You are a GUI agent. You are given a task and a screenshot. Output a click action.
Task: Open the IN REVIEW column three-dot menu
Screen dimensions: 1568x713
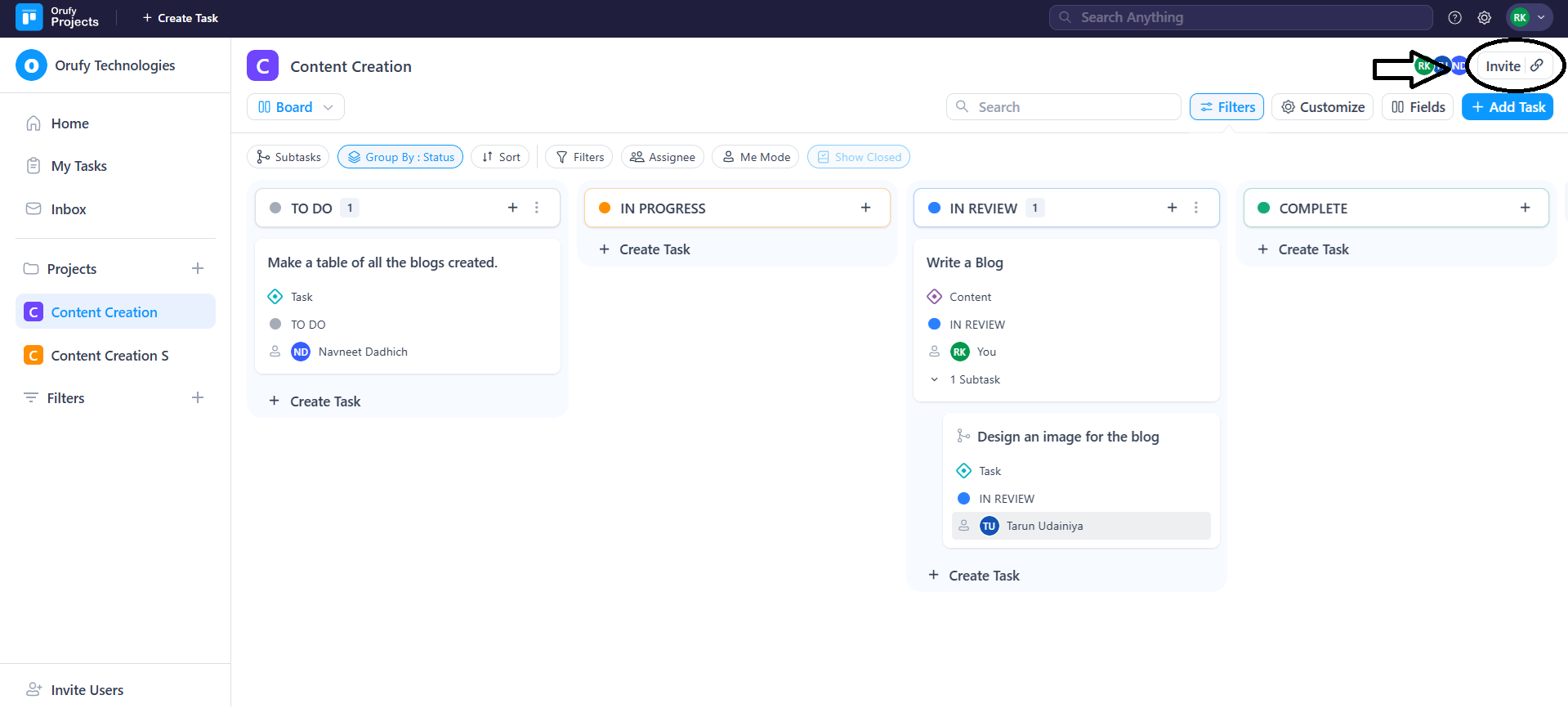pyautogui.click(x=1195, y=208)
